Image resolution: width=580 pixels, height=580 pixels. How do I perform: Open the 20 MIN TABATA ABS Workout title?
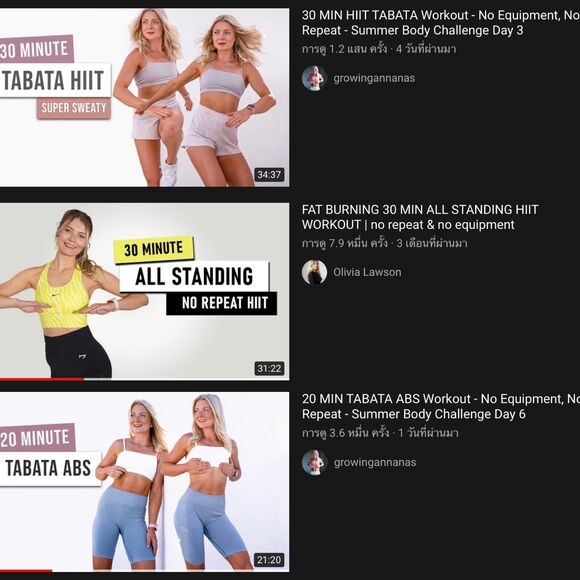click(x=441, y=407)
